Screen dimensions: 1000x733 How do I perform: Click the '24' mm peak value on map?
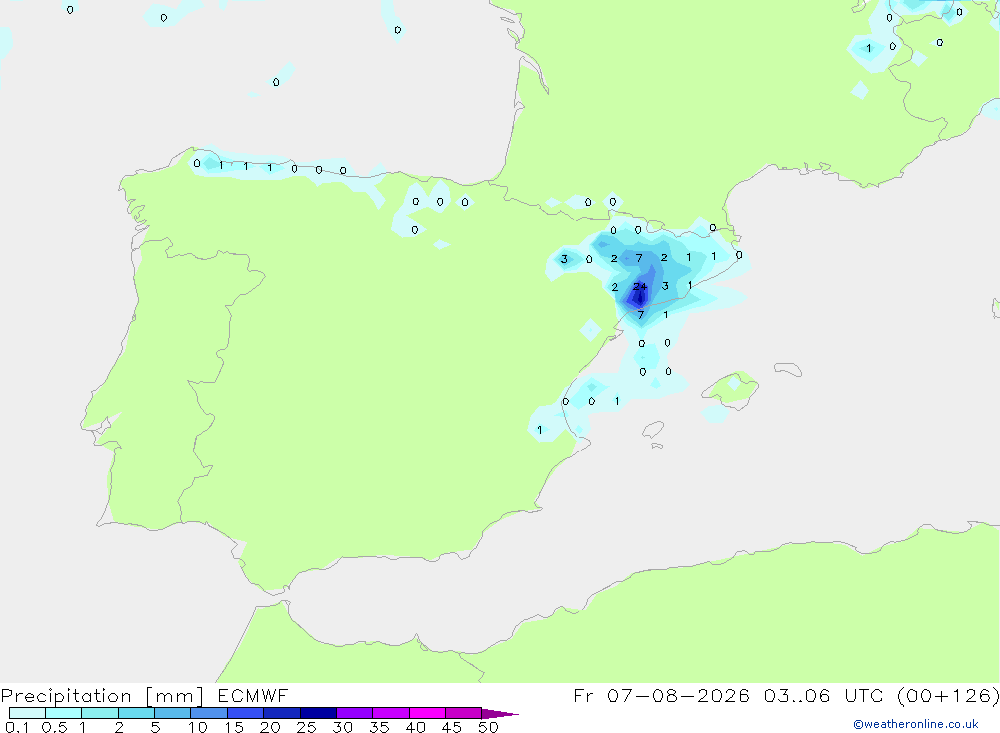tap(640, 286)
